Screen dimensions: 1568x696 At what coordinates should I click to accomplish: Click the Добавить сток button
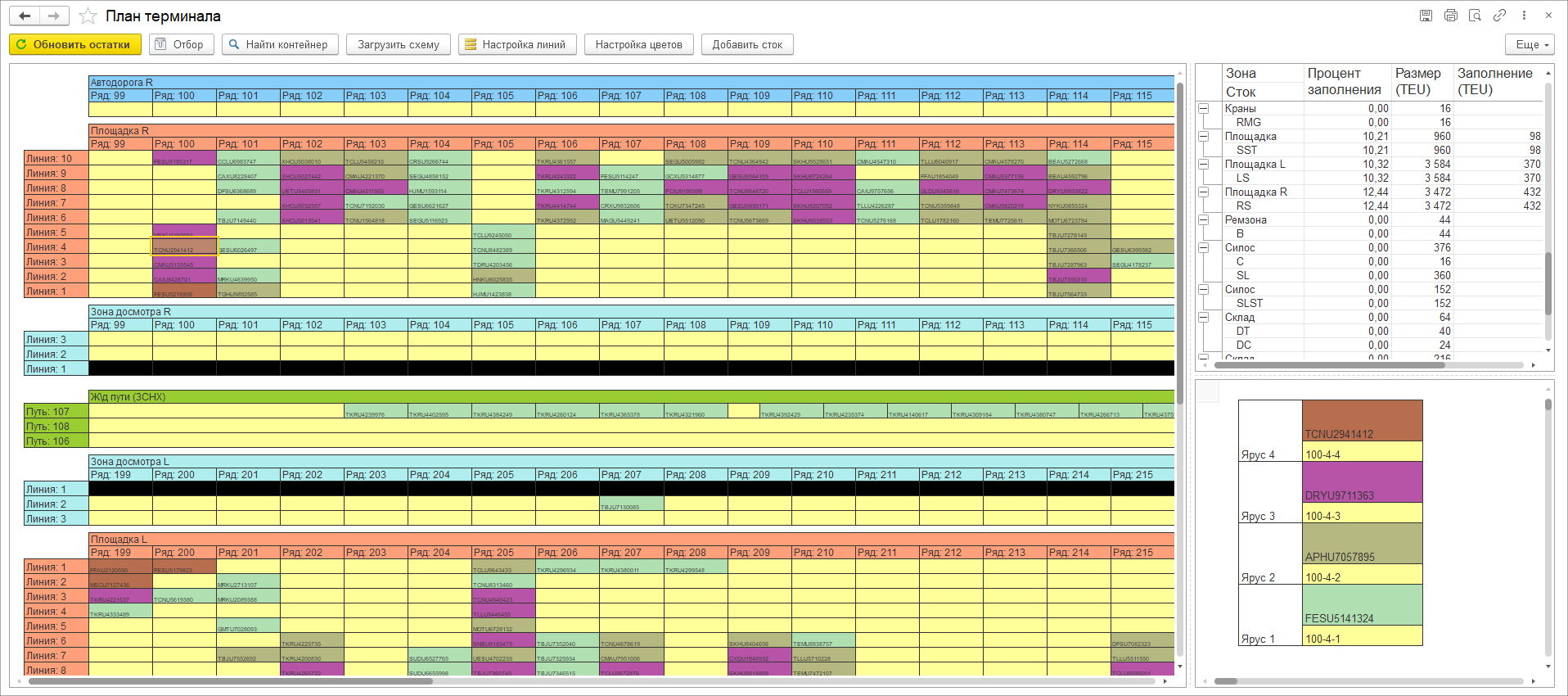coord(747,45)
